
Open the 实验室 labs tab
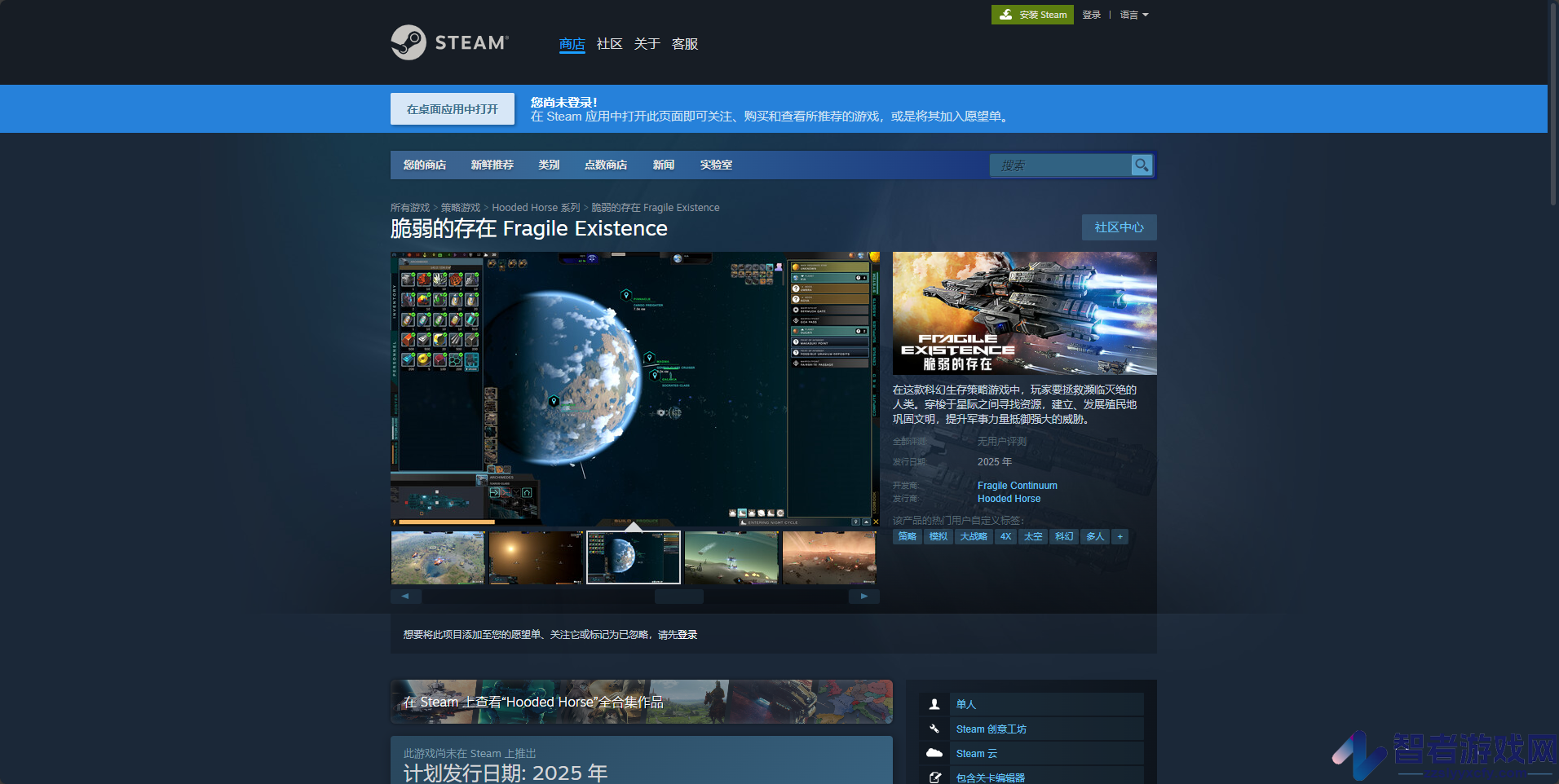(x=716, y=165)
